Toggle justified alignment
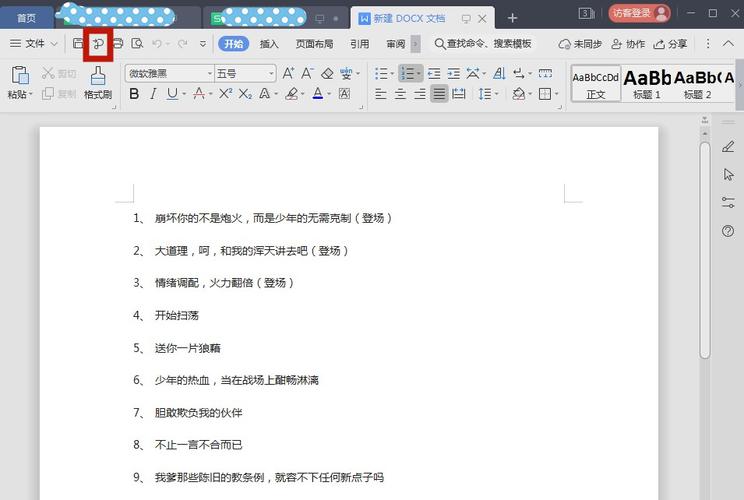744x500 pixels. [439, 94]
